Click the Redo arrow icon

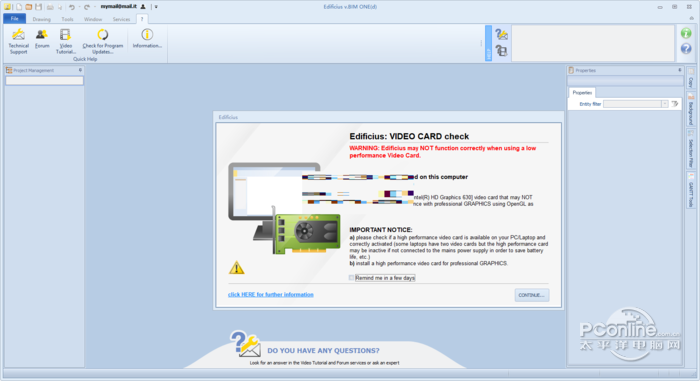coord(87,7)
